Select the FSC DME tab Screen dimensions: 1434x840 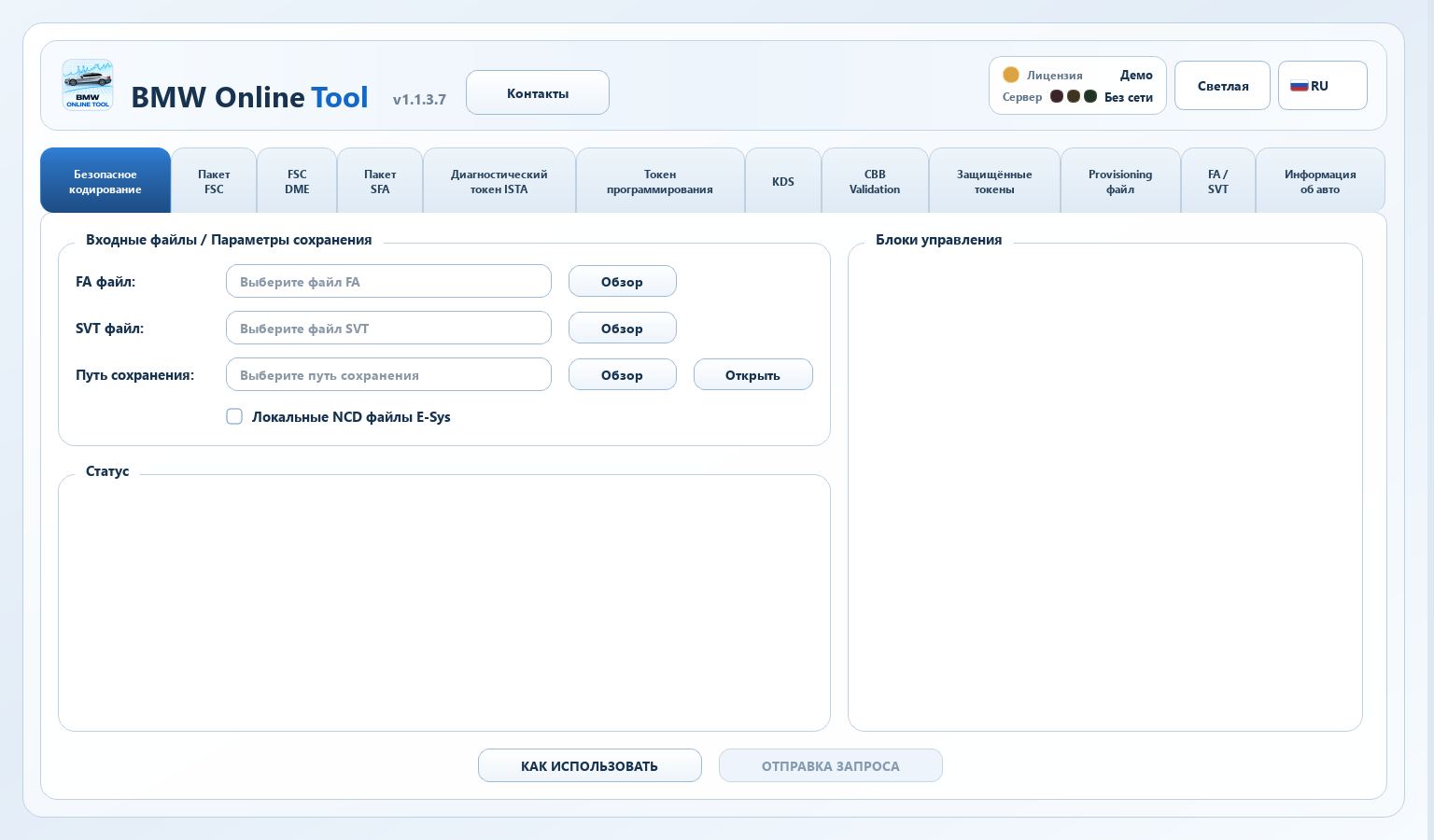click(297, 181)
